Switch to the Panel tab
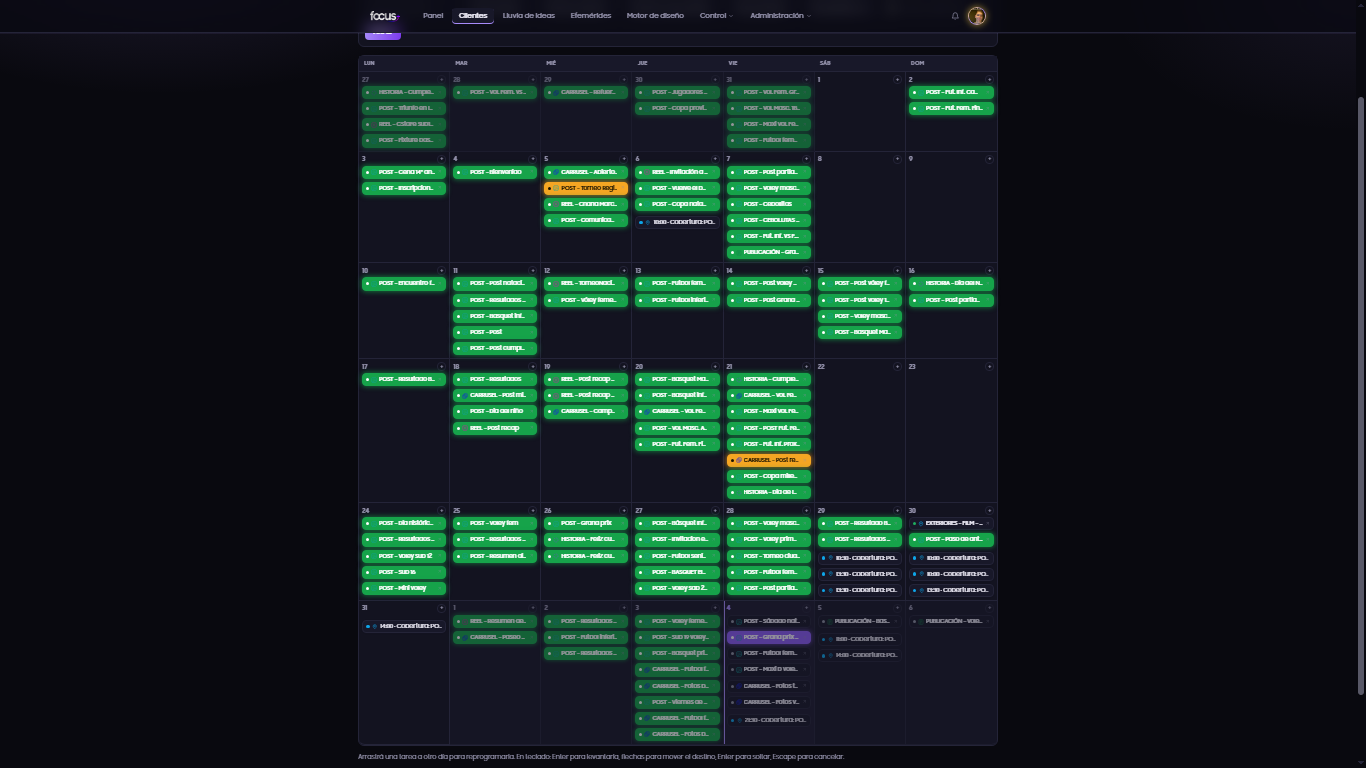Image resolution: width=1366 pixels, height=768 pixels. pos(433,16)
